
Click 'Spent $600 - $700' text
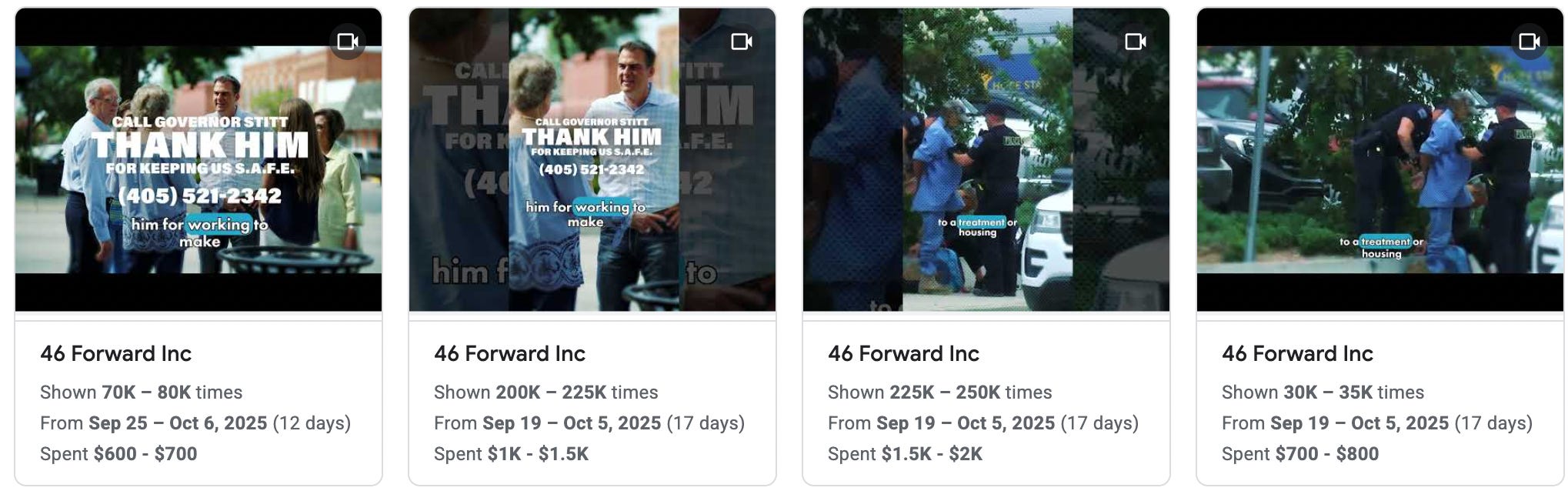point(118,454)
